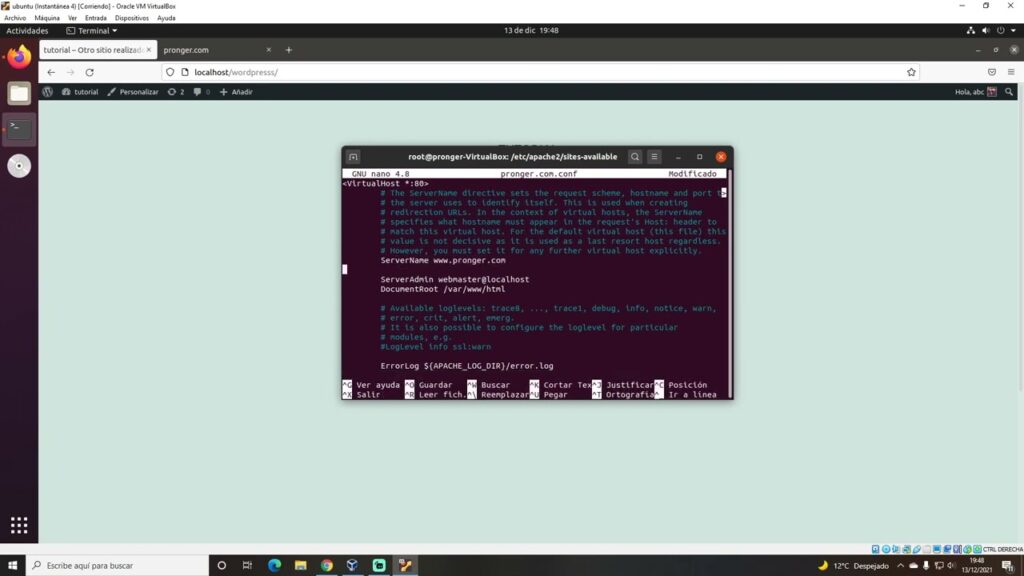Open the Firefox hamburger application menu
1024x576 pixels.
[x=1011, y=72]
